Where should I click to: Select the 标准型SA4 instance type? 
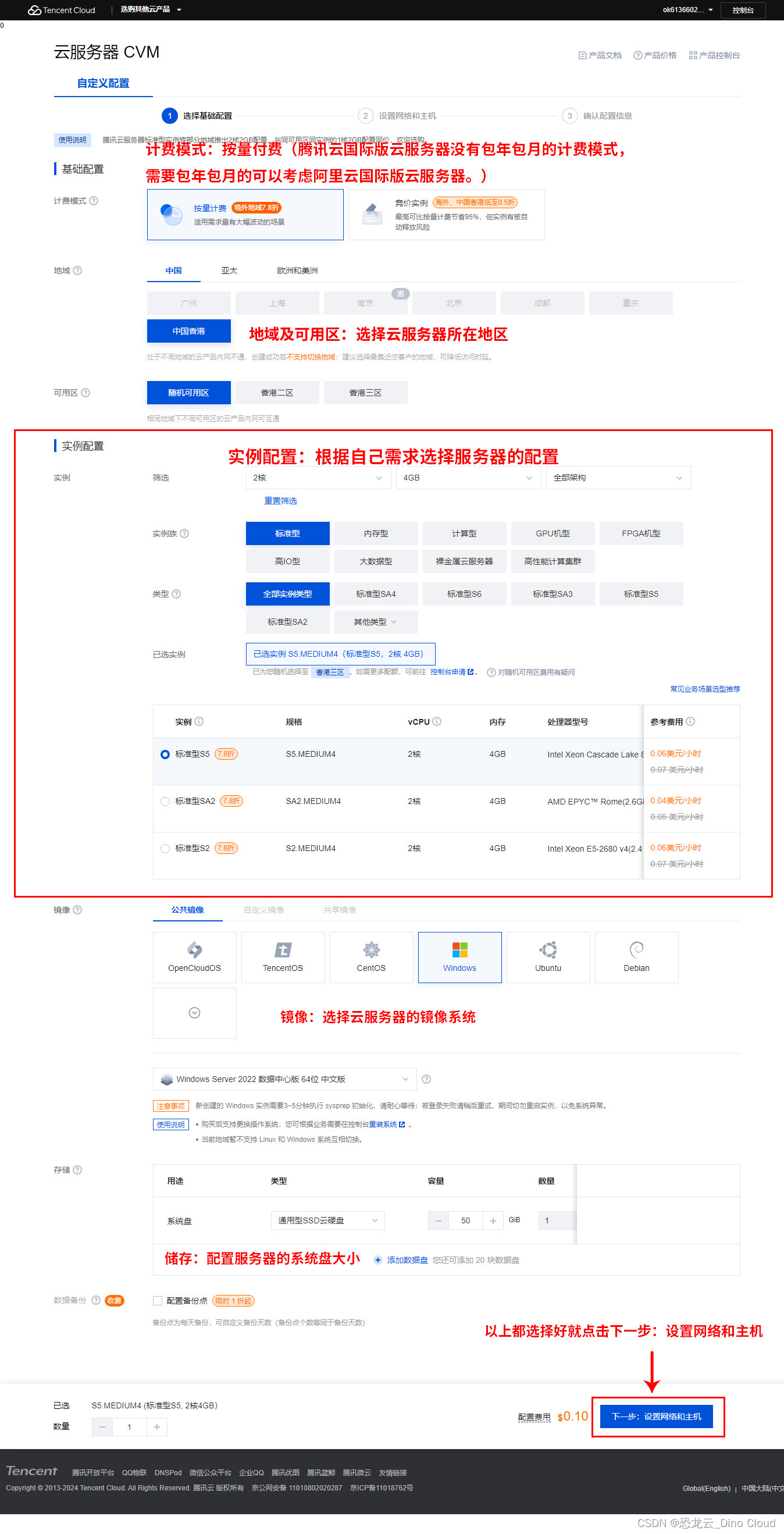(x=376, y=594)
